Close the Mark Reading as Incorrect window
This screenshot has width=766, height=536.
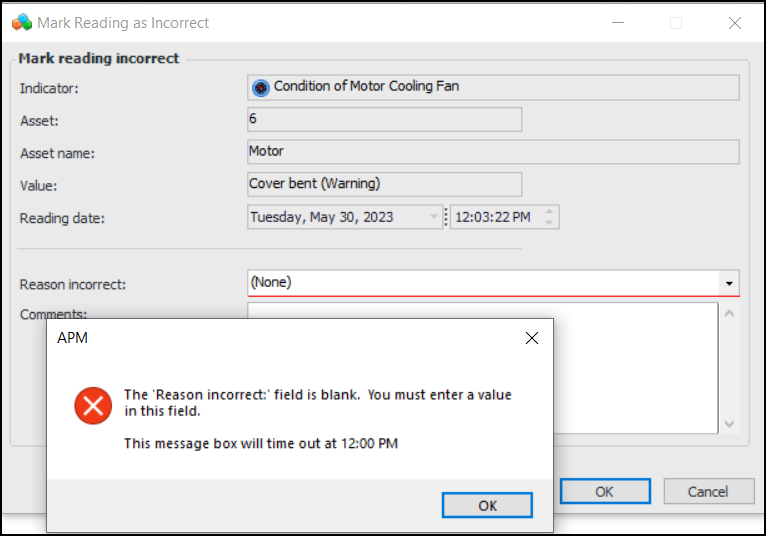[735, 23]
